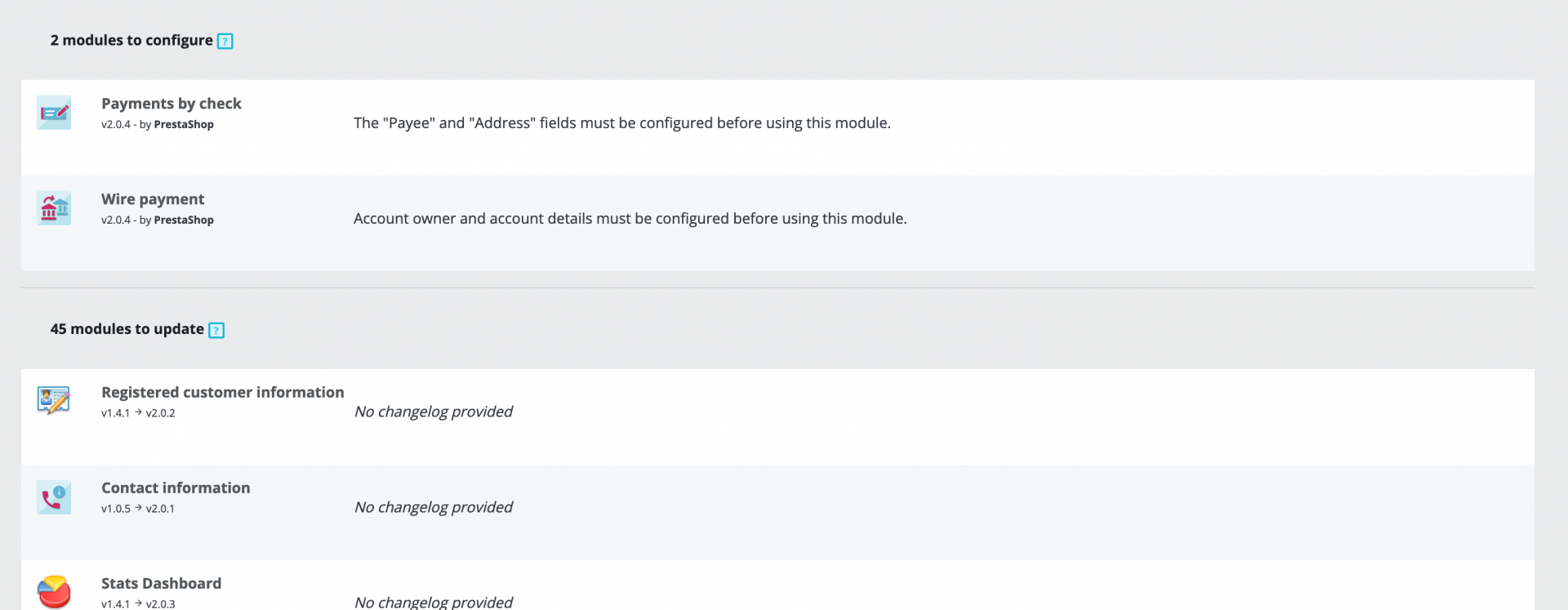Click the Registered customer information module icon

pyautogui.click(x=54, y=400)
